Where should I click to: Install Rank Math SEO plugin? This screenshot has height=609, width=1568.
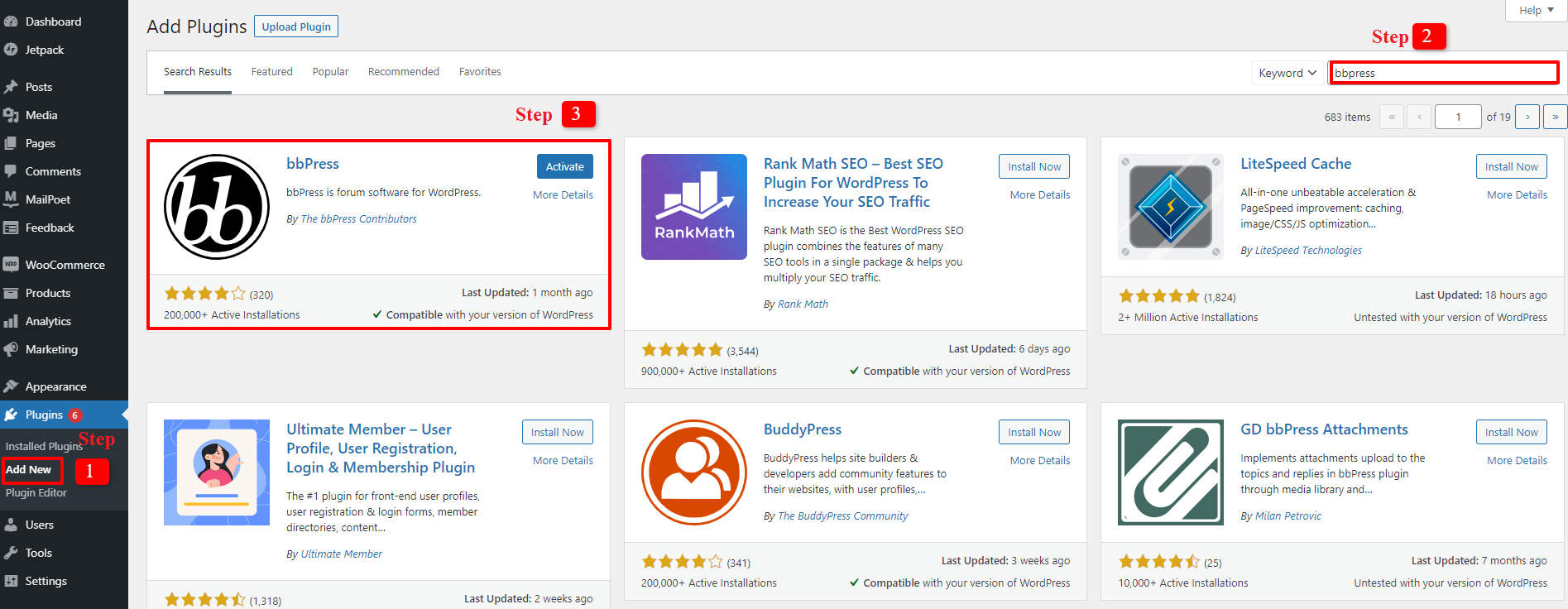(x=1034, y=166)
